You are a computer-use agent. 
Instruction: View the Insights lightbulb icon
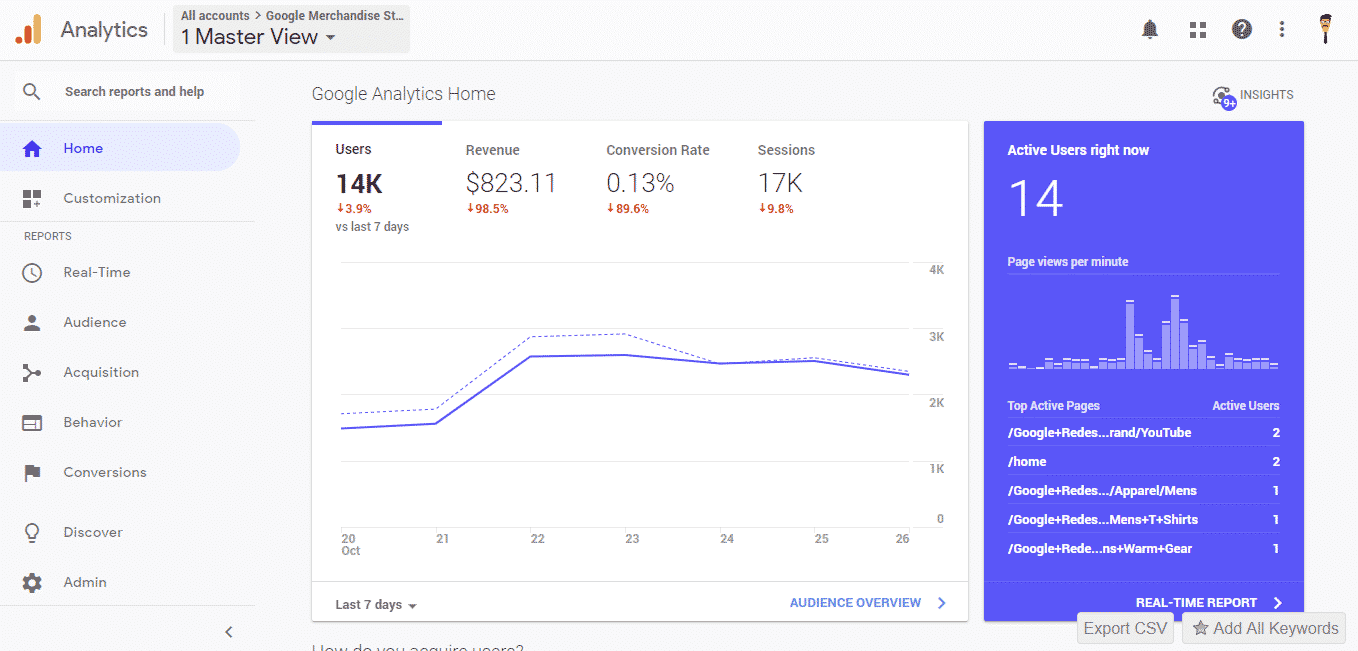tap(1221, 95)
